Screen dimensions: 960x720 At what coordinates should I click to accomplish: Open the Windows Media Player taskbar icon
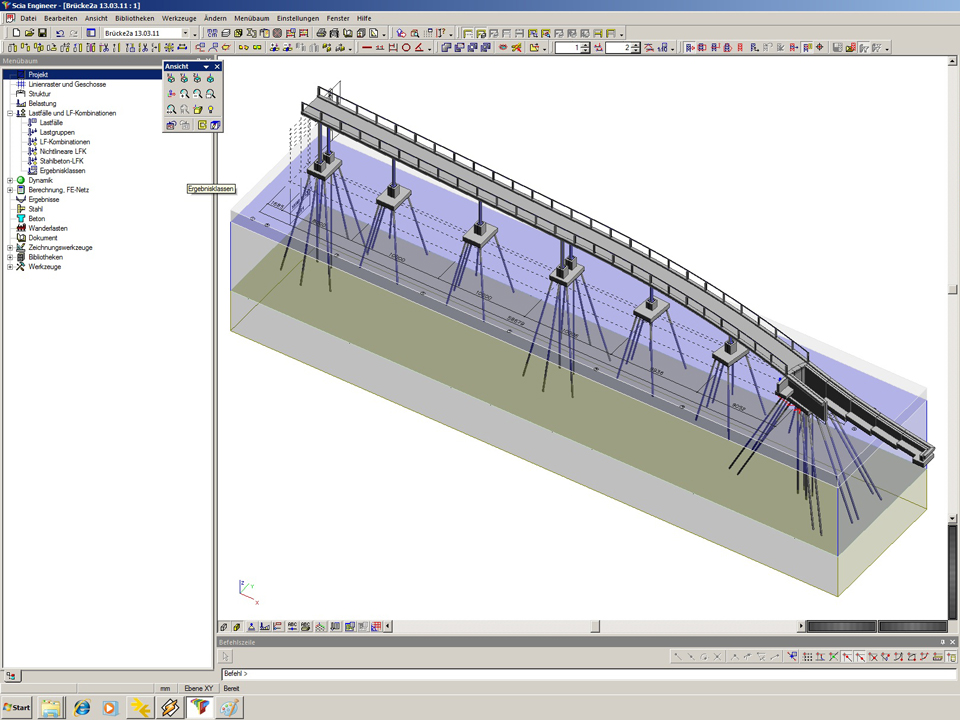[x=110, y=708]
